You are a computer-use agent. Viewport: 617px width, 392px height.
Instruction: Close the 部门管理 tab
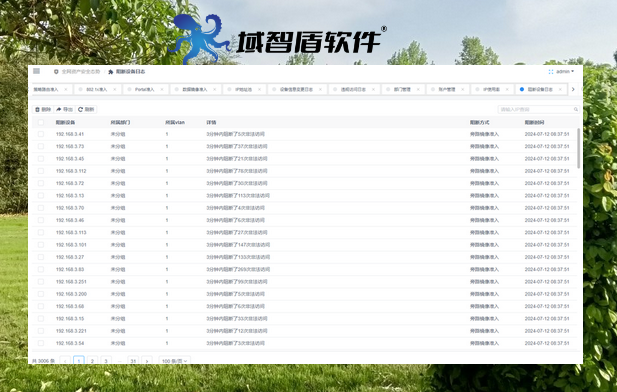click(418, 89)
